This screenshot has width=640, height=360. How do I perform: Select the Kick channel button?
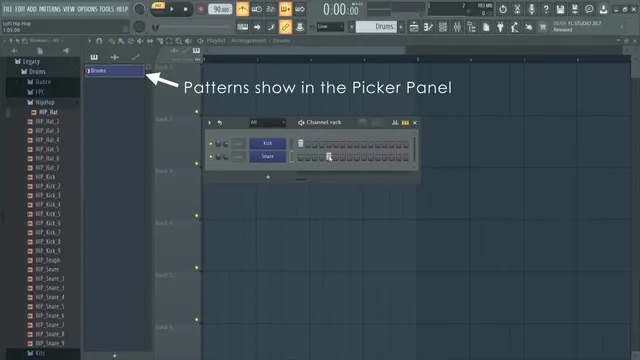tap(267, 143)
